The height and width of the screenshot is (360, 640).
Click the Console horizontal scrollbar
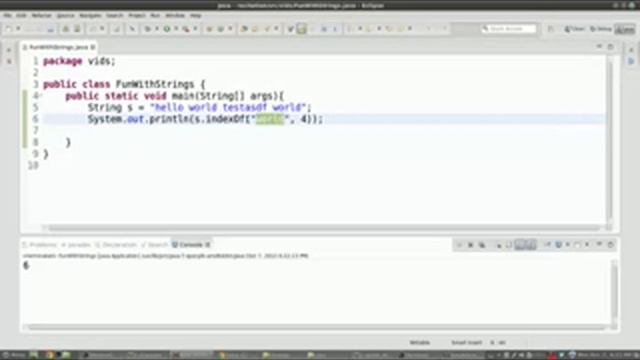316,327
